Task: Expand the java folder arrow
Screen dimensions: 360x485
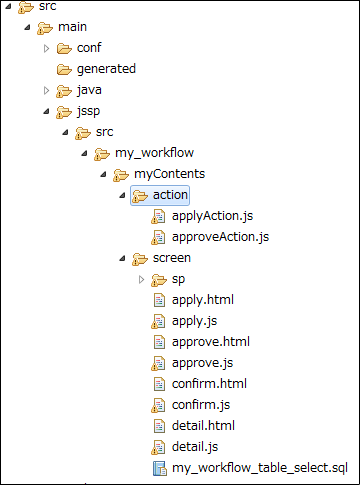Action: click(47, 91)
